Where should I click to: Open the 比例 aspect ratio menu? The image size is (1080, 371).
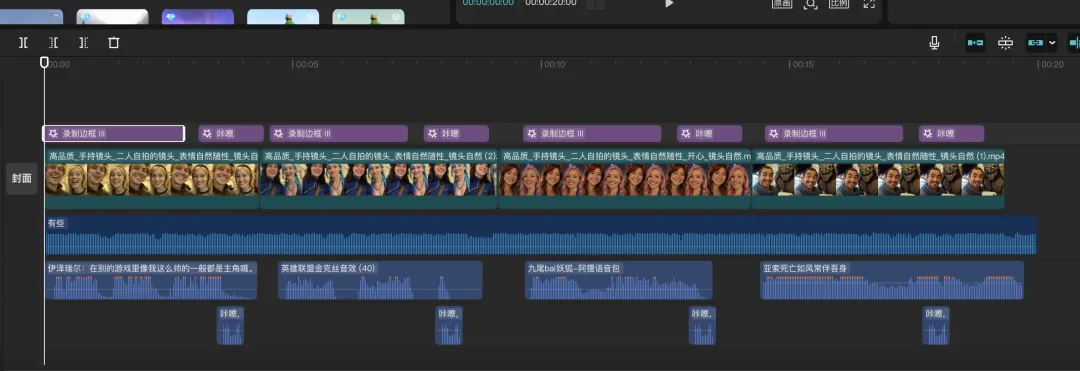click(x=839, y=3)
